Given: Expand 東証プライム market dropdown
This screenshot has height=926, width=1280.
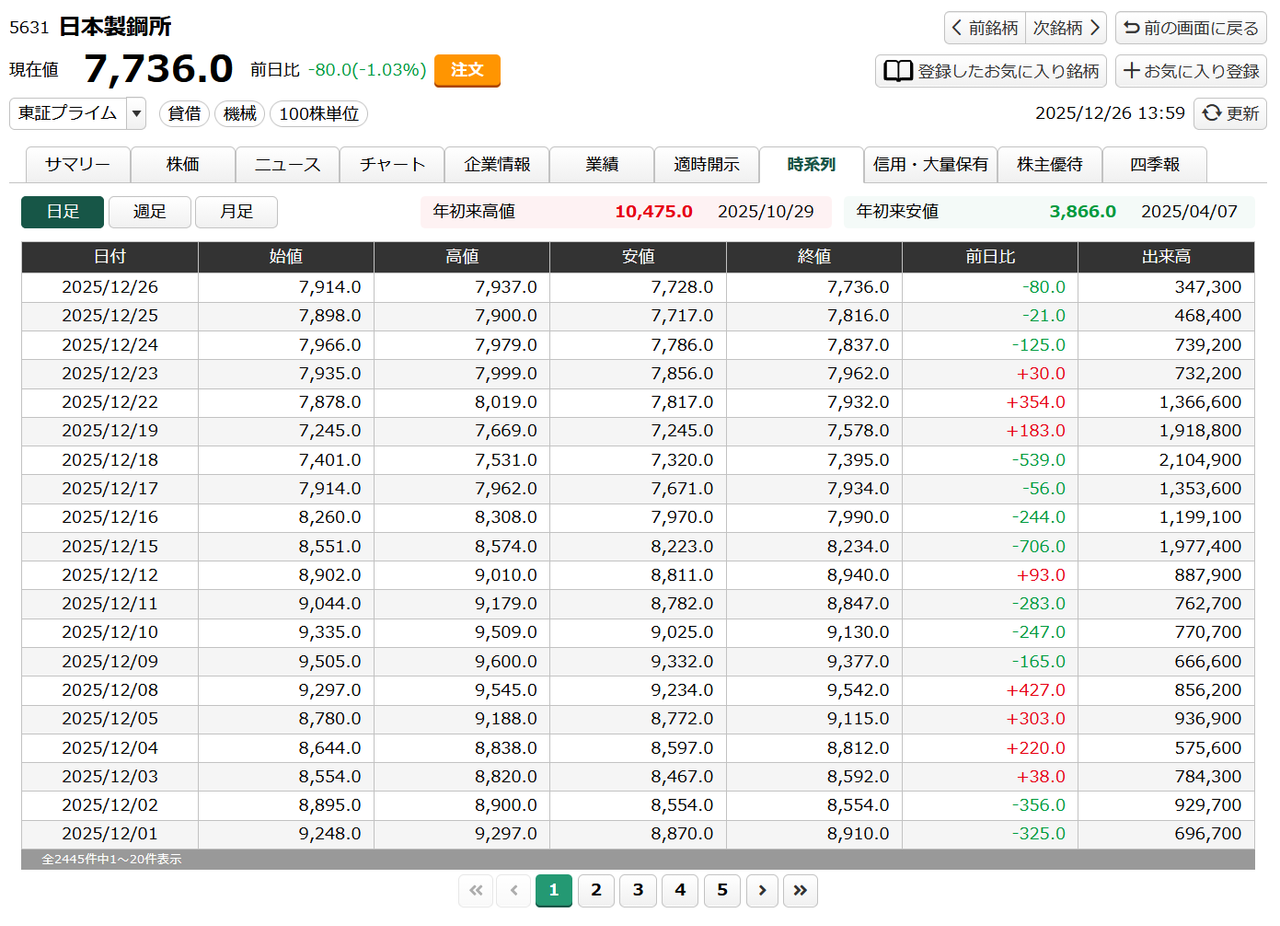Looking at the screenshot, I should (137, 114).
